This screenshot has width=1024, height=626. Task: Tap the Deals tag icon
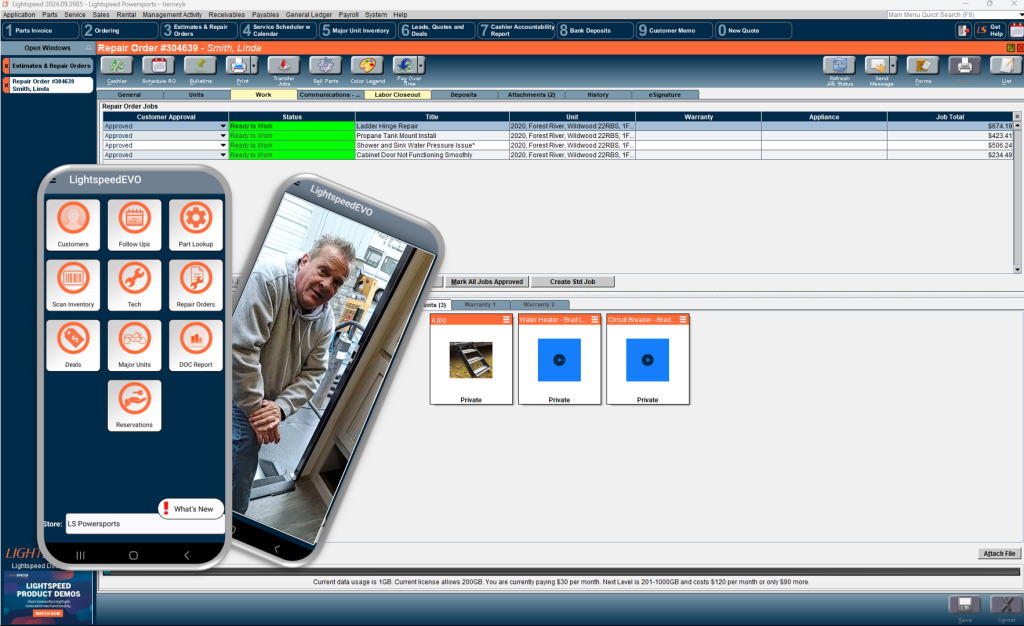[x=73, y=345]
